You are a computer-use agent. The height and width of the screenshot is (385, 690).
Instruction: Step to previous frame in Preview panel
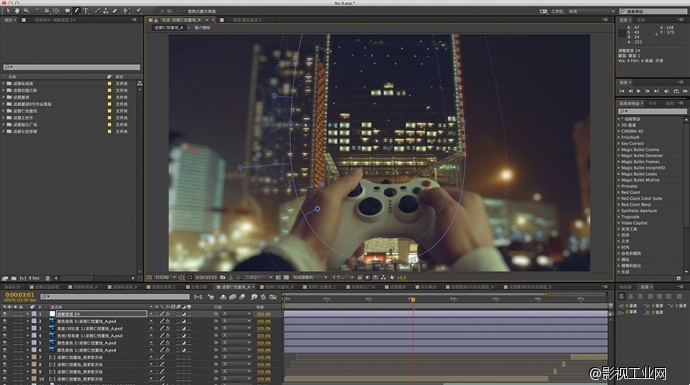[631, 91]
